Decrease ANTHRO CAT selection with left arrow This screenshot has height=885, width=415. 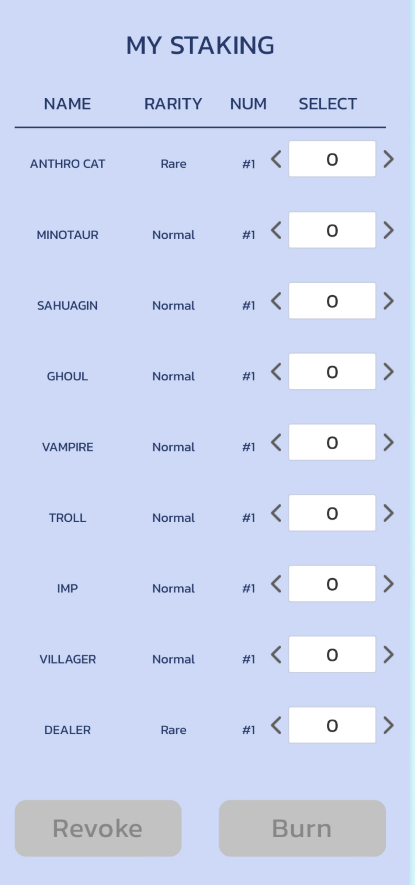tap(276, 159)
